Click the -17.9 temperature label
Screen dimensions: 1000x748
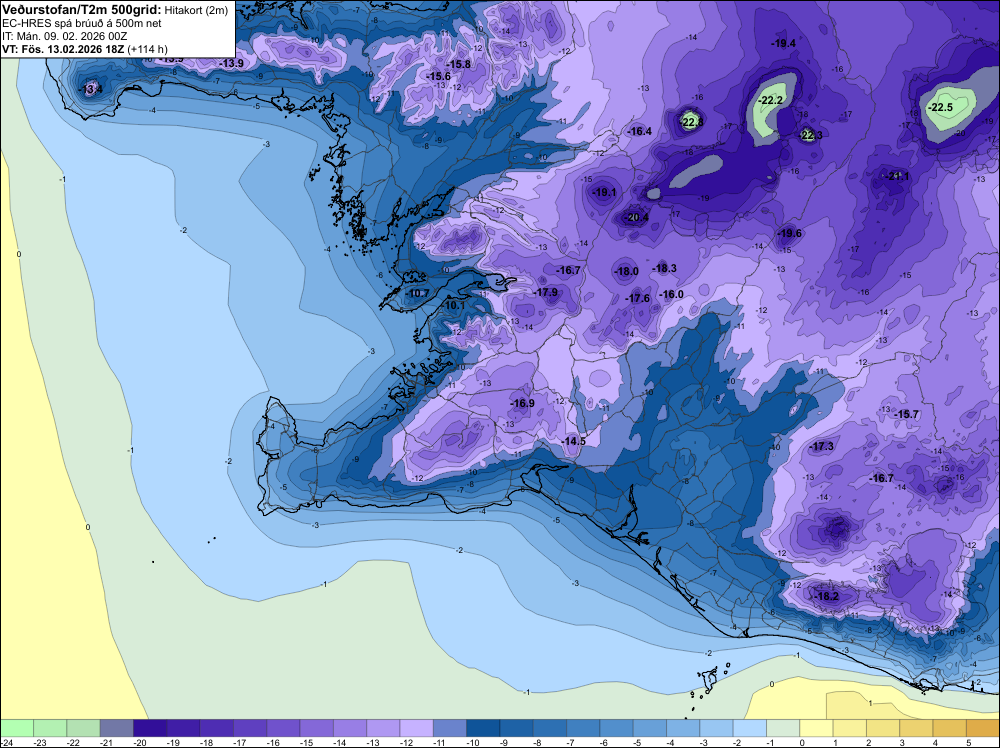click(545, 292)
